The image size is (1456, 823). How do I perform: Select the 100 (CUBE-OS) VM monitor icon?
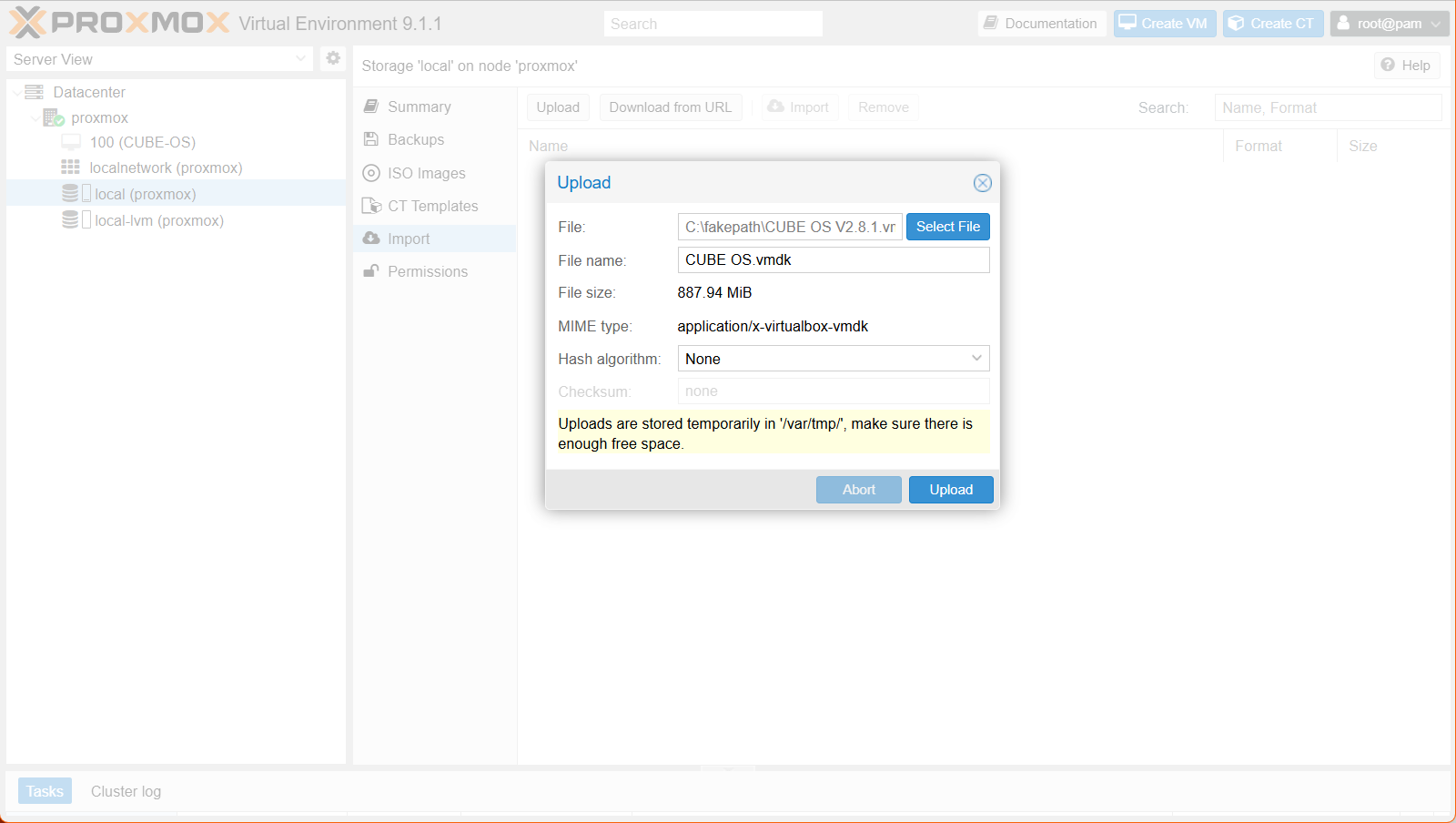pos(71,142)
